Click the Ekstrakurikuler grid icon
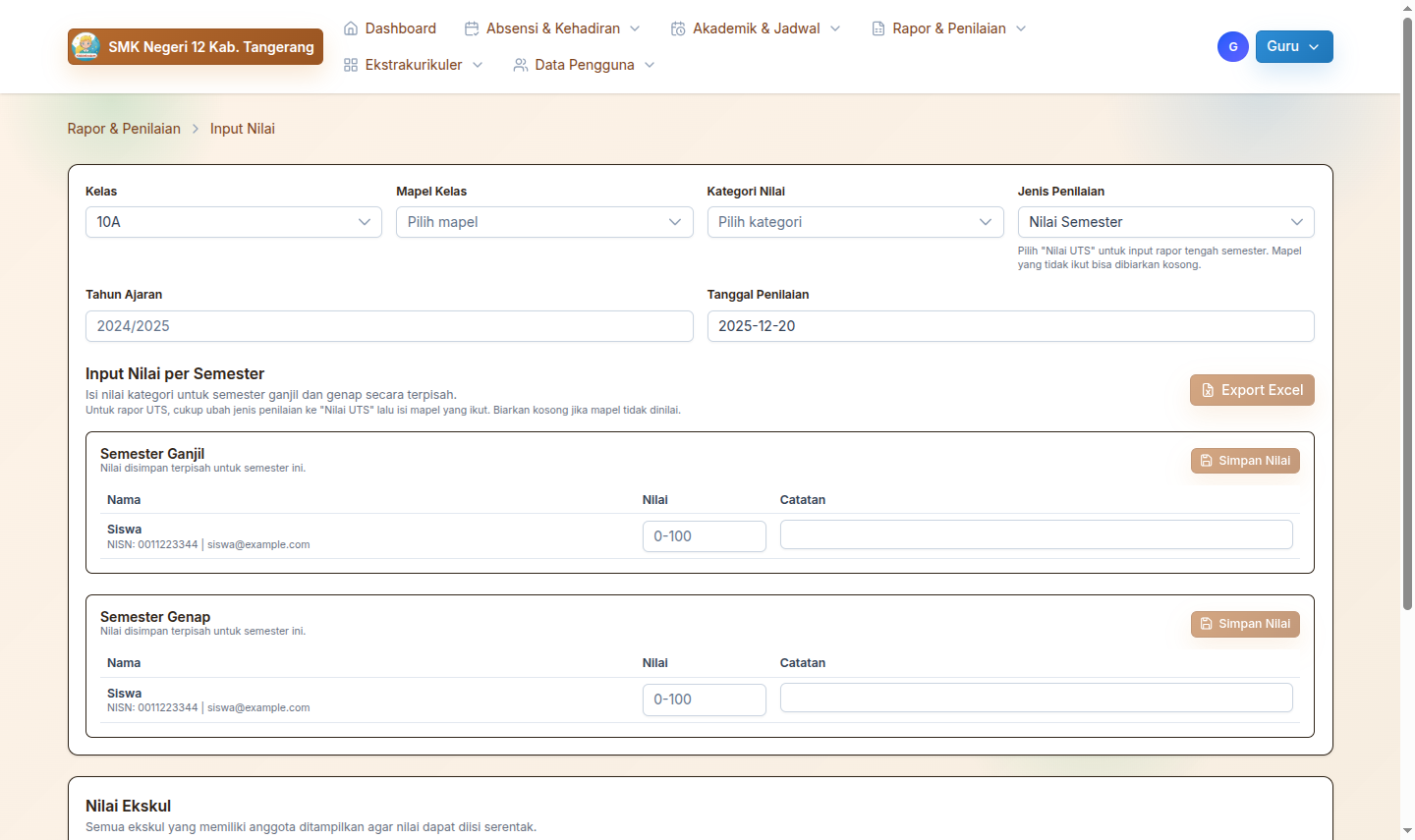The image size is (1415, 840). pyautogui.click(x=351, y=65)
